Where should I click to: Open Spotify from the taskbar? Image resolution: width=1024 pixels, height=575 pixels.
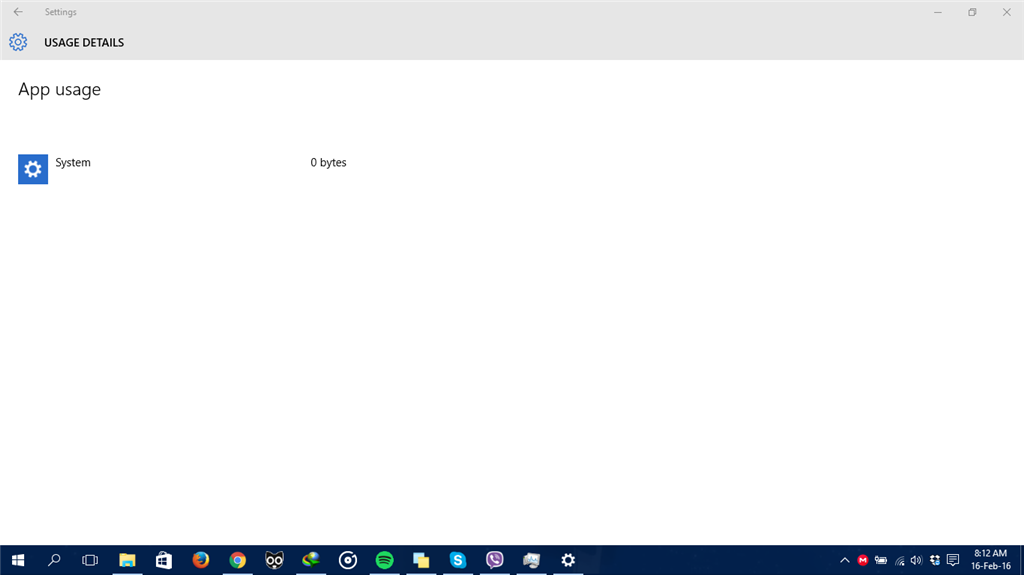pos(384,560)
